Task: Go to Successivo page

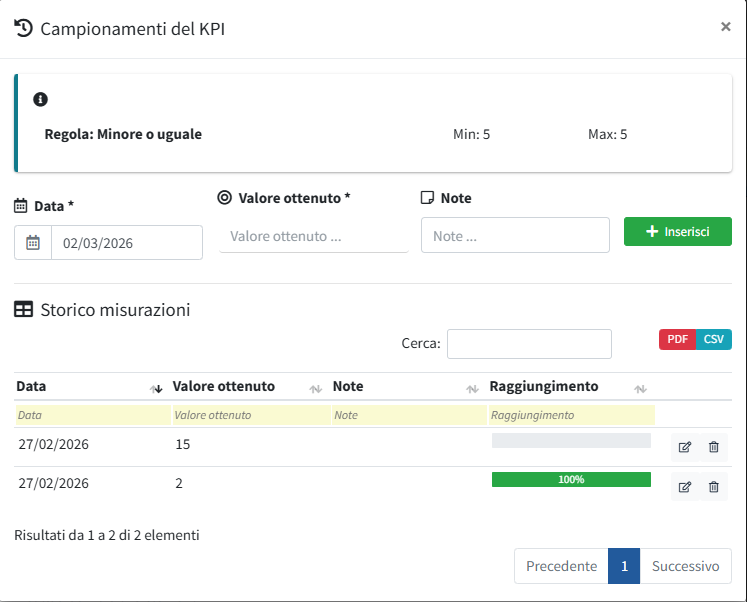Action: point(685,566)
